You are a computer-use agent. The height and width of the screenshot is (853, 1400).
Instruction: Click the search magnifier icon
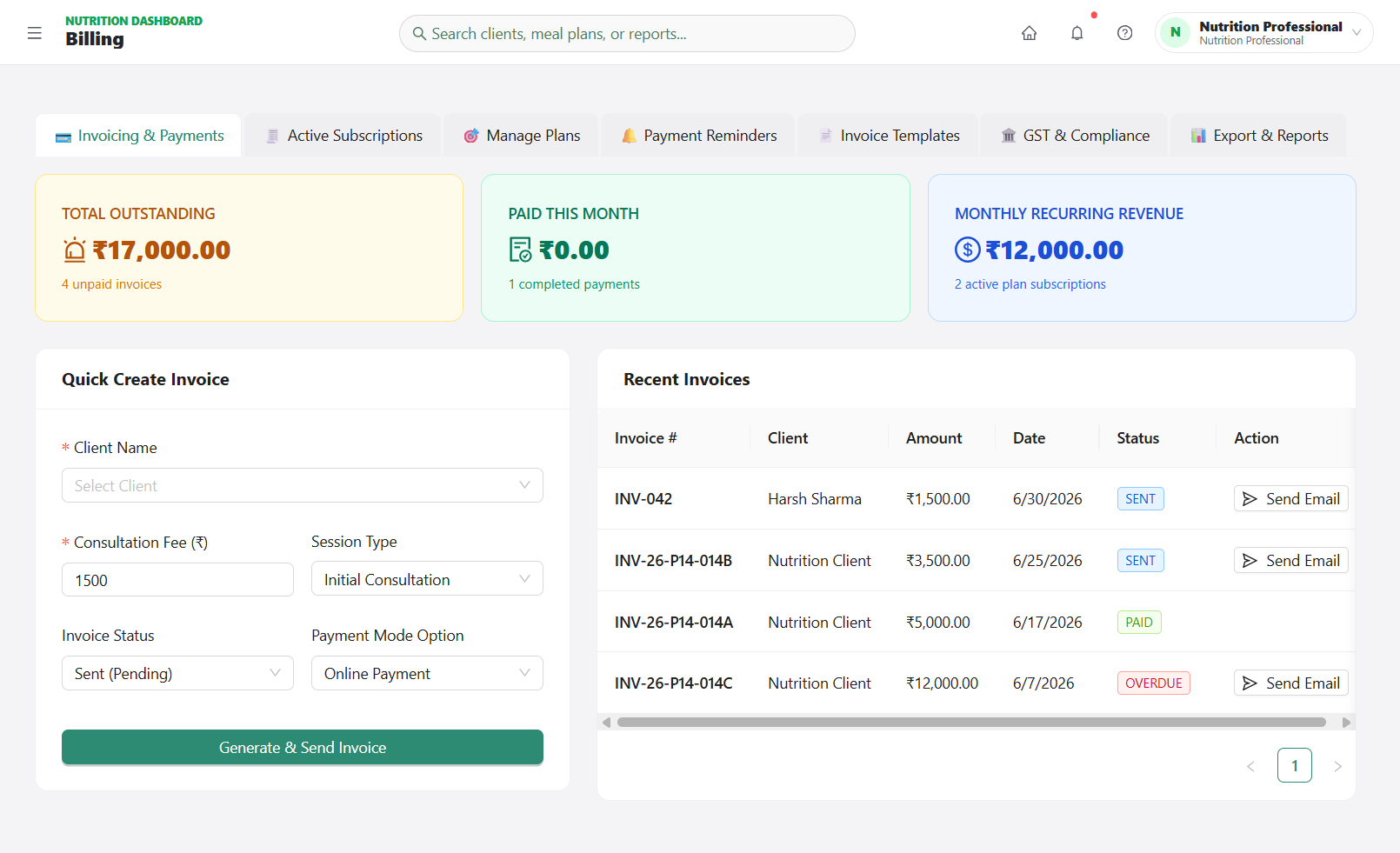(419, 33)
